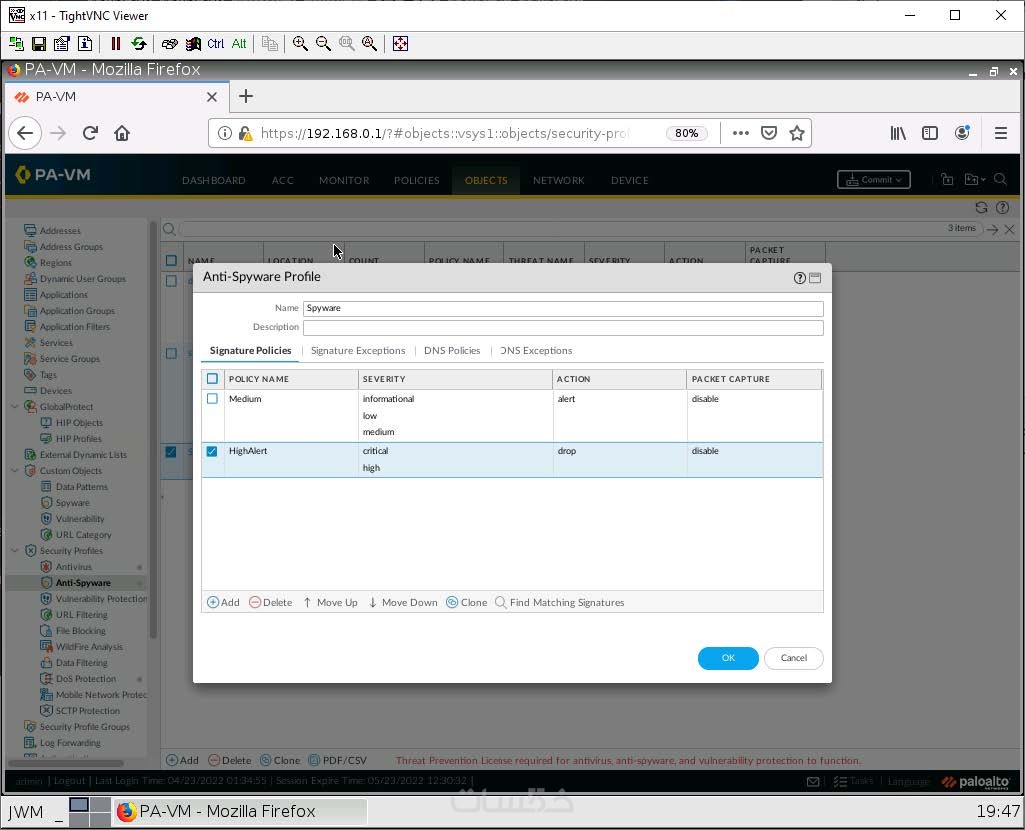Open the NETWORK menu tab
1025x830 pixels.
tap(559, 180)
